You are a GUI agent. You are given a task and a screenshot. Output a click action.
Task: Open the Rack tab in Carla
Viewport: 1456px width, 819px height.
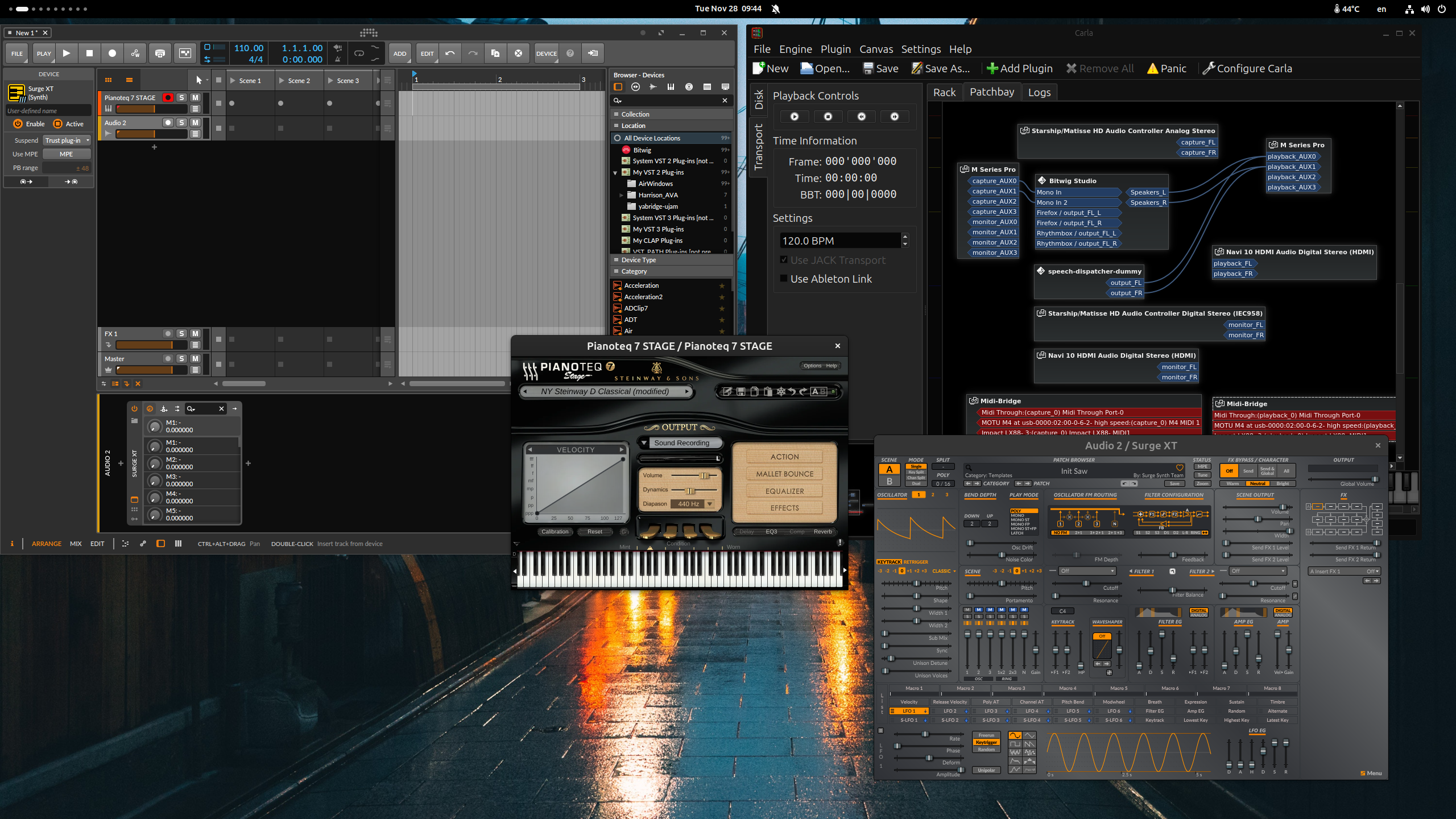944,92
